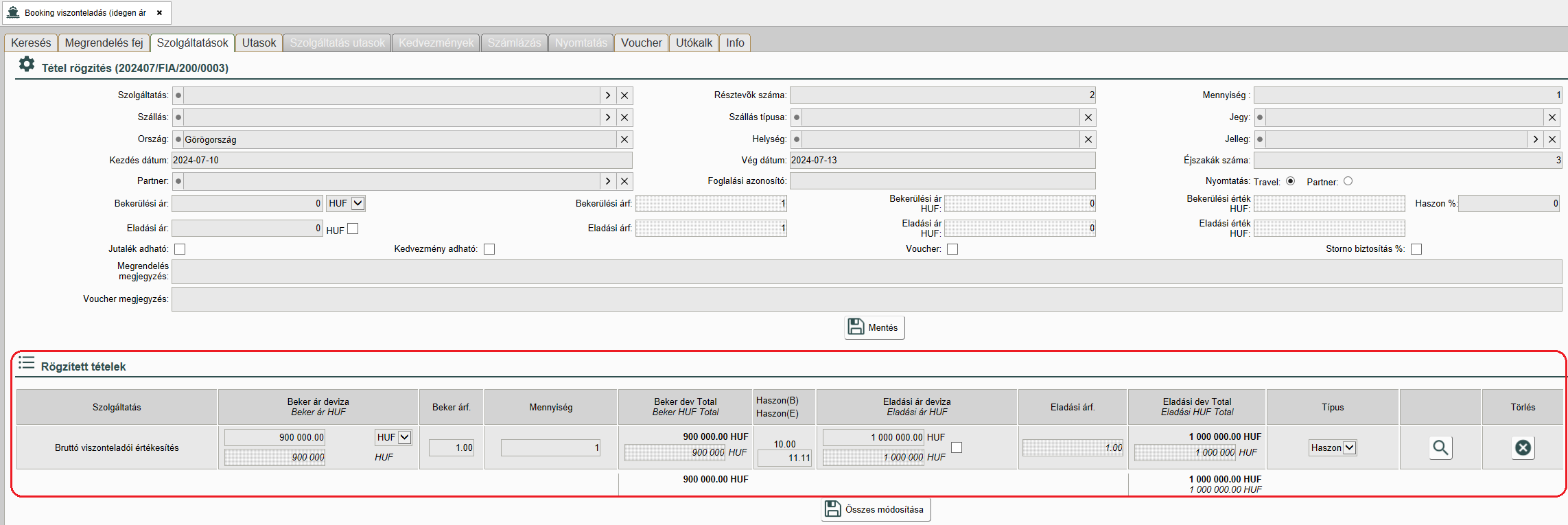Click the gear icon beside Tétel rögzítés
Viewport: 1568px width, 525px height.
pos(26,65)
